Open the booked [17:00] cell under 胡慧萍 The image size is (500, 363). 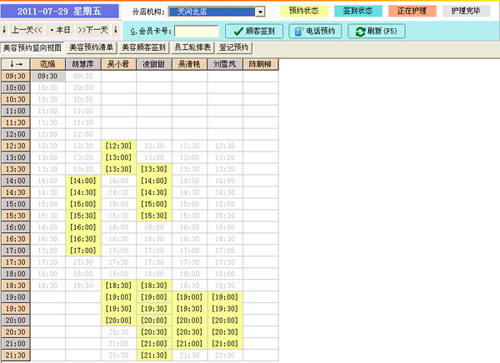83,251
